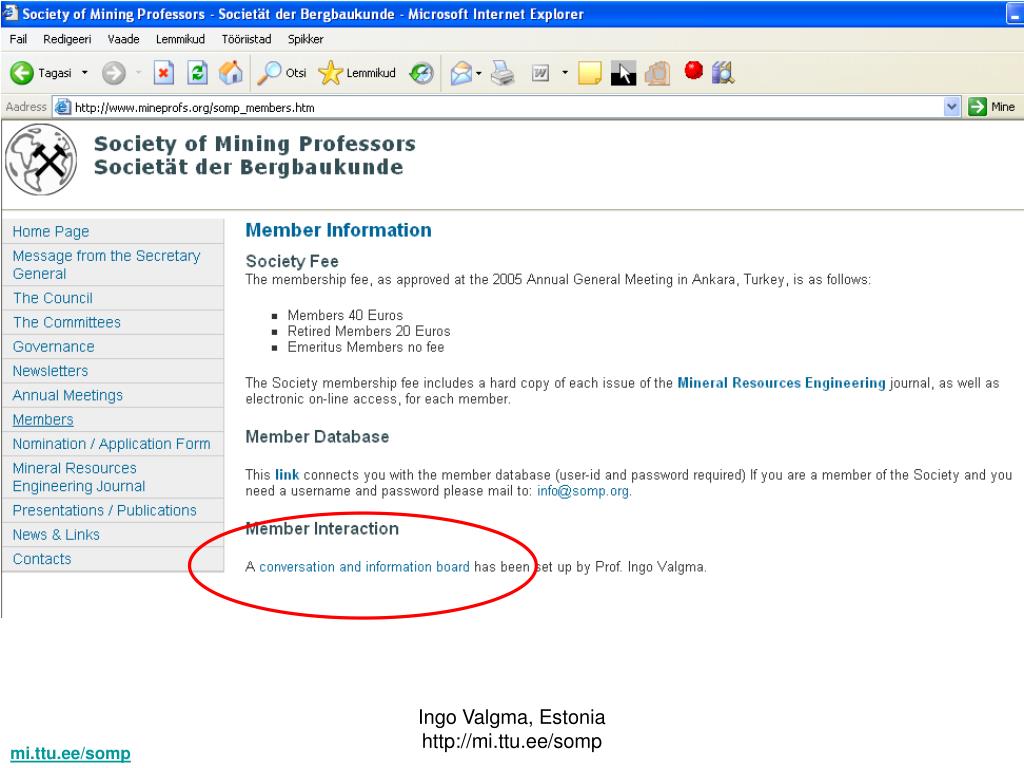Open Favorites (Lemmikud) star icon
1024x768 pixels.
[330, 72]
